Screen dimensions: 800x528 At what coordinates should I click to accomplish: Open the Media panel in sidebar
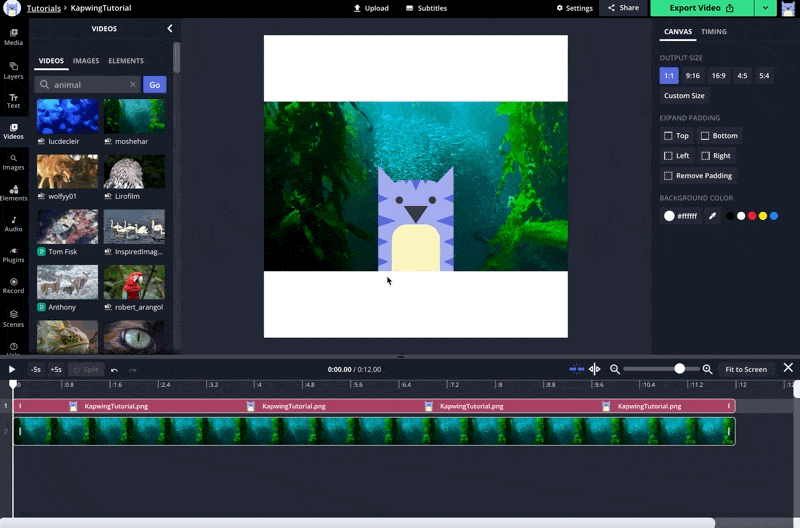13,37
